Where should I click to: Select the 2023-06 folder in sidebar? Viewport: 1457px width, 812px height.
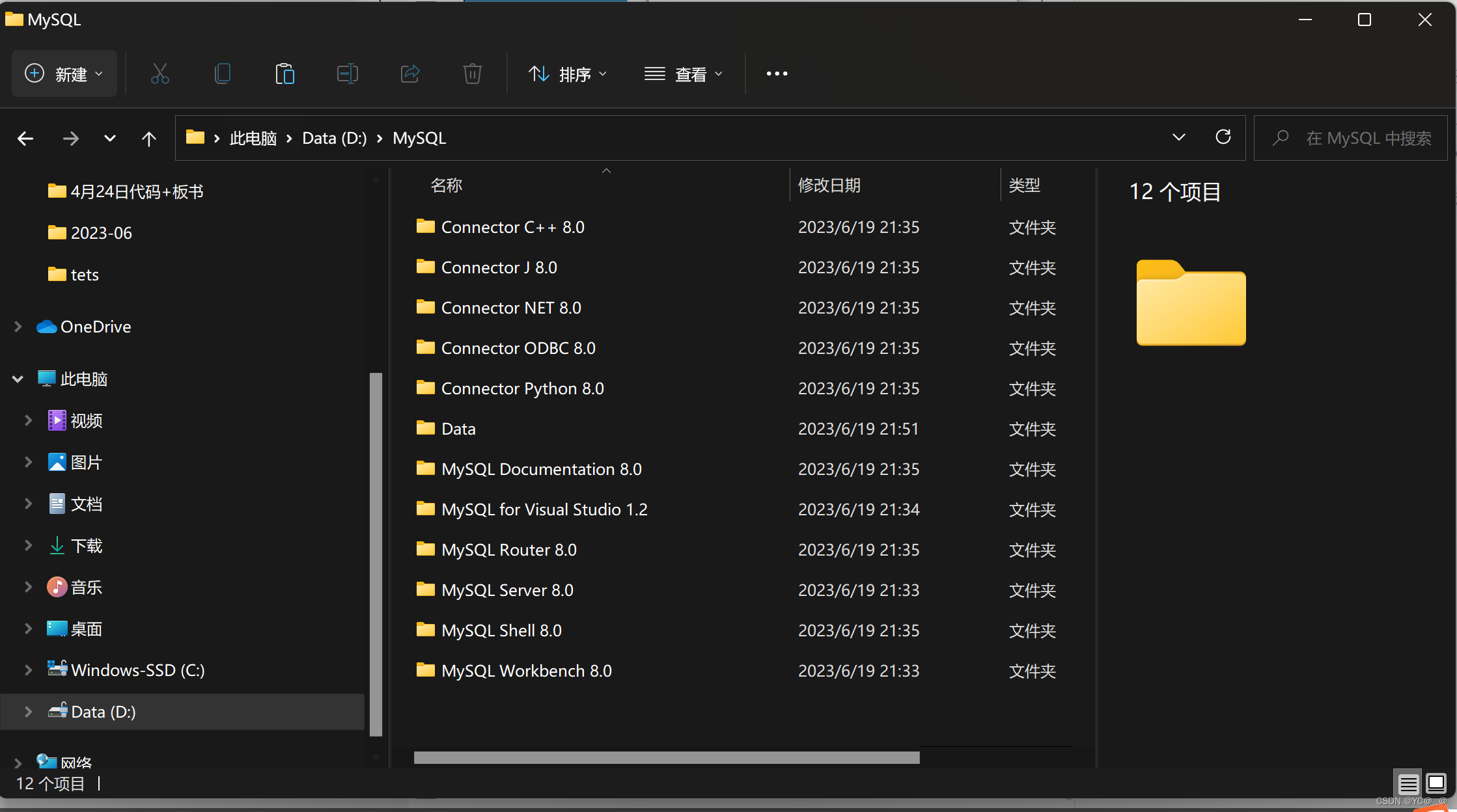click(90, 233)
